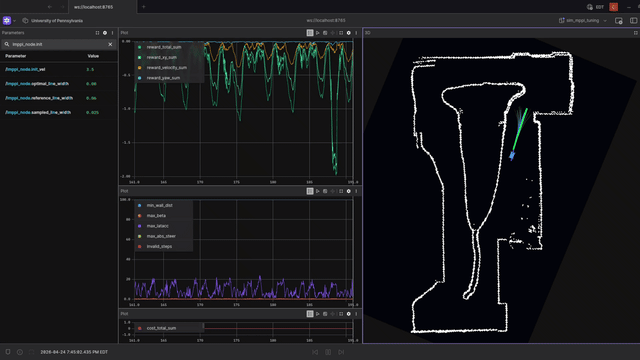Viewport: 640px width, 360px height.
Task: Toggle fullscreen on the middle Plot panel
Action: 341,191
